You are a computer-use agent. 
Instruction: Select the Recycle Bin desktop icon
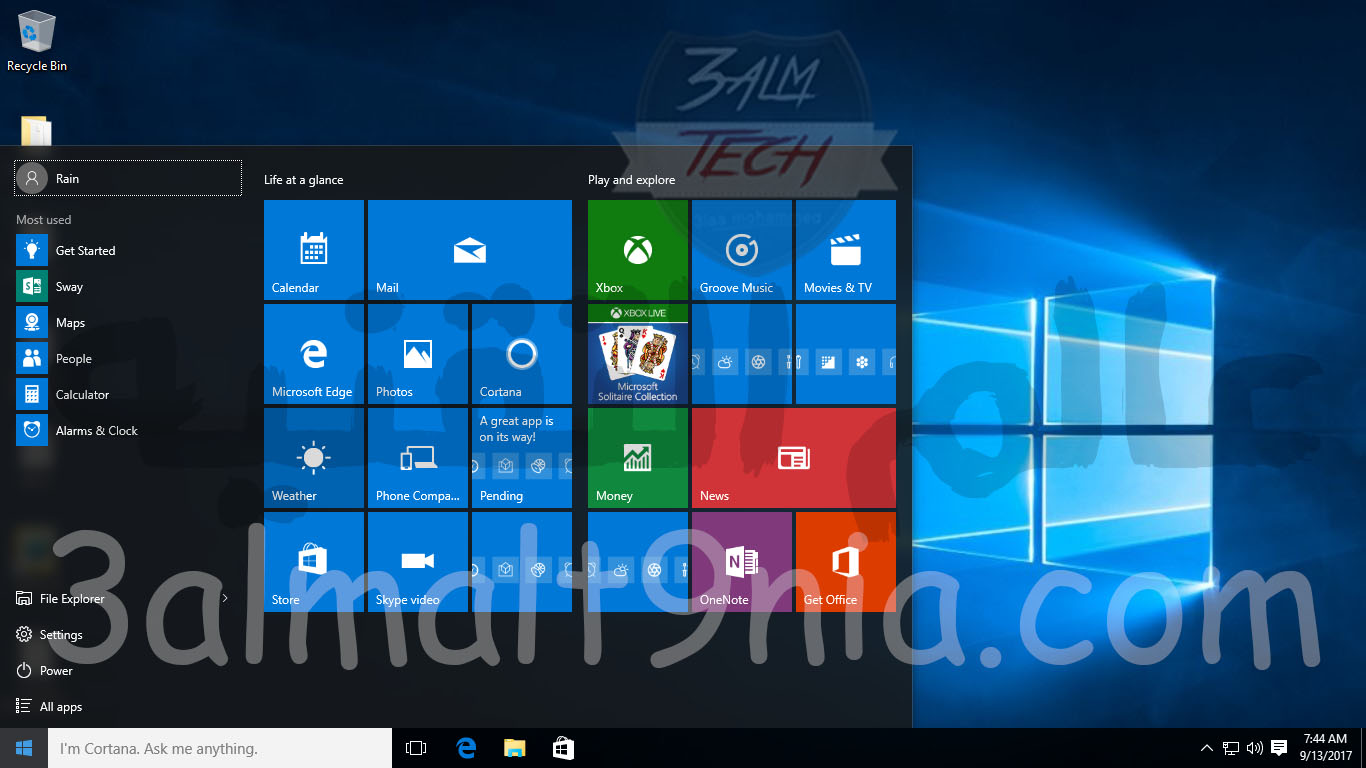(x=37, y=41)
